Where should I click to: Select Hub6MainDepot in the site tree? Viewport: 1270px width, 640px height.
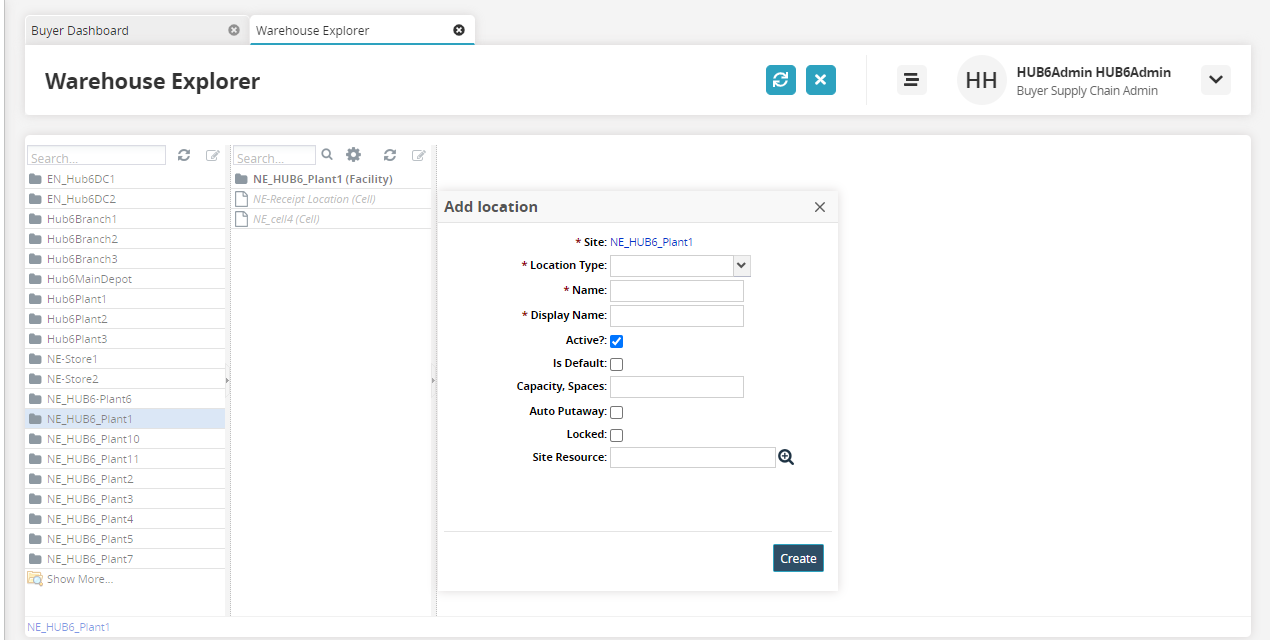point(89,279)
